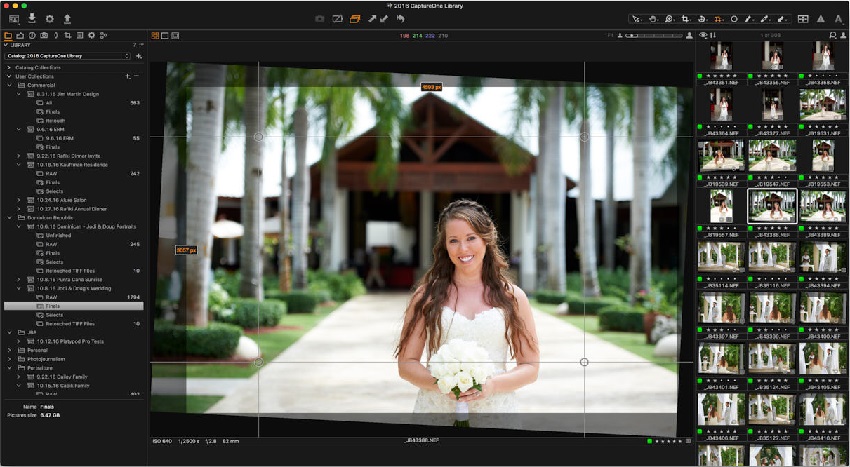Select the pointer cursor tool
850x467 pixels.
(x=636, y=19)
